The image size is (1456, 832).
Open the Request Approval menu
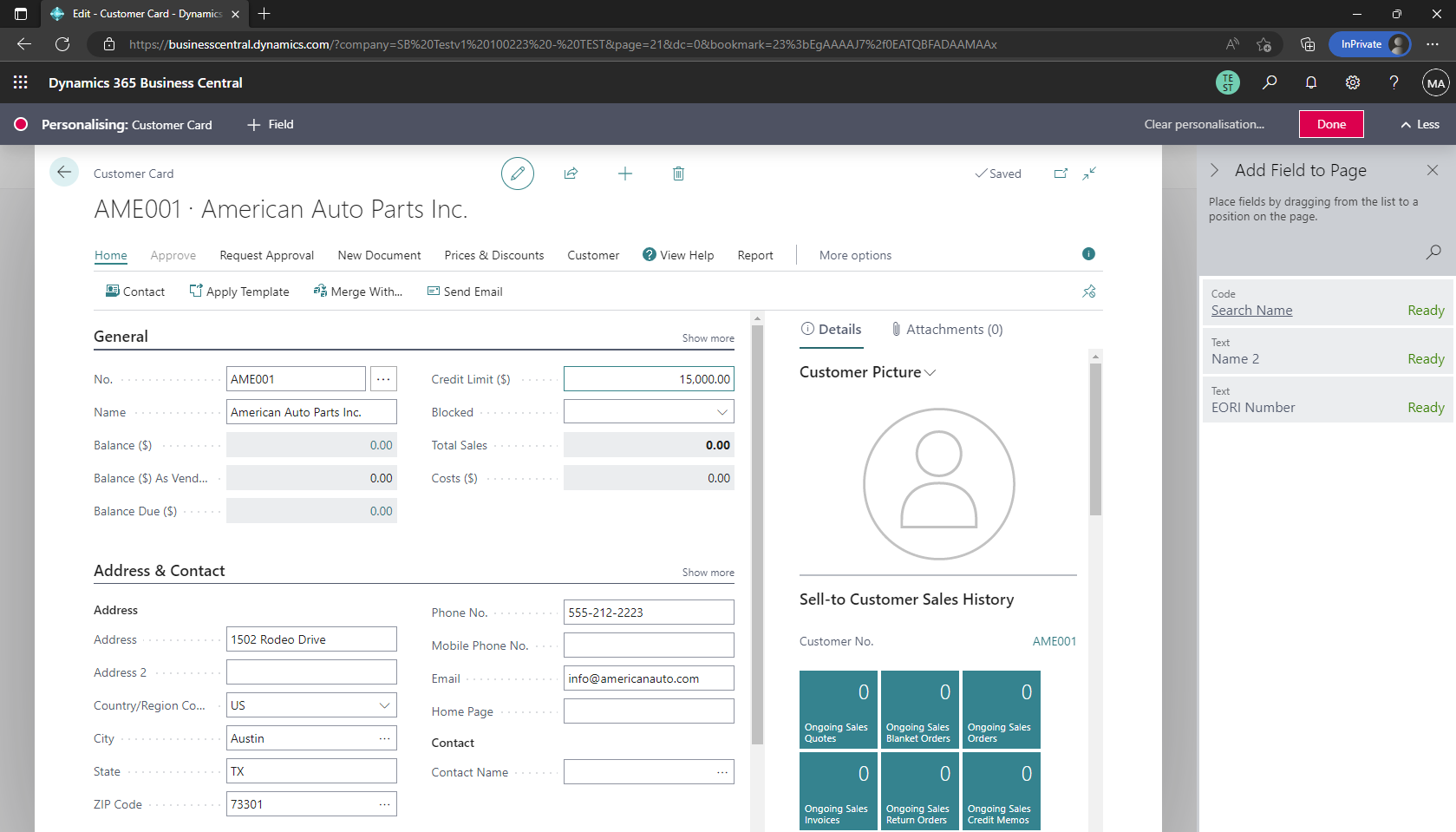266,255
